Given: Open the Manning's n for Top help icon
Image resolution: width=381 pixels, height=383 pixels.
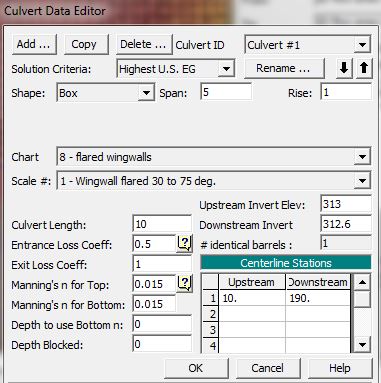Looking at the screenshot, I should click(x=184, y=284).
